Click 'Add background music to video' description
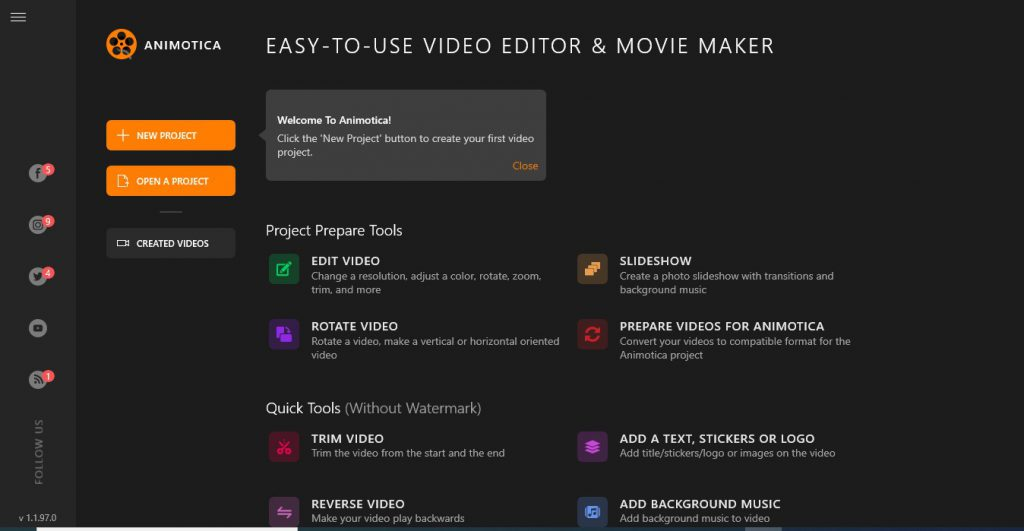This screenshot has width=1024, height=531. click(x=694, y=519)
